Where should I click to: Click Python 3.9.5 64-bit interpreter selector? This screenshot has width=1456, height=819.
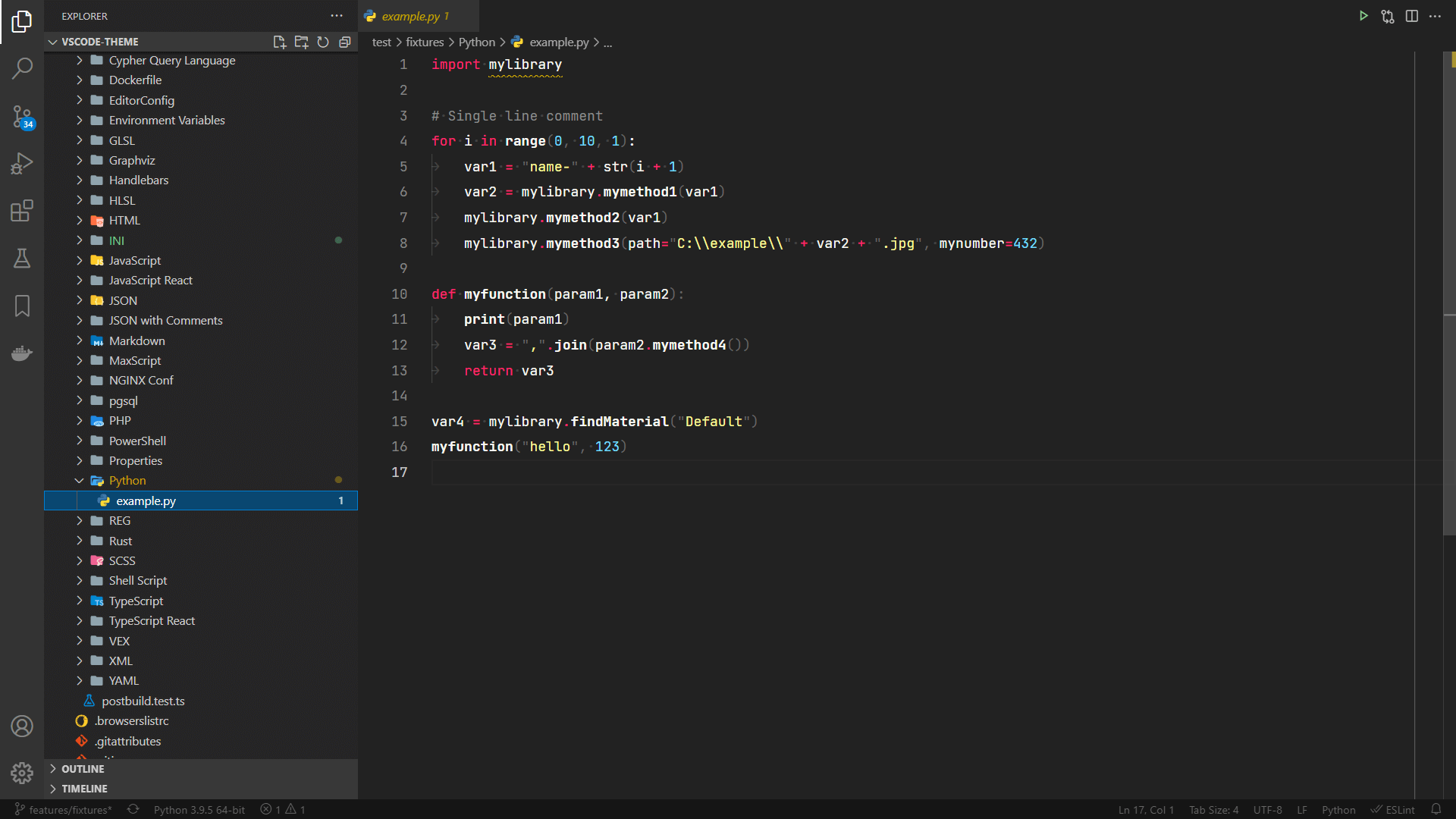coord(199,810)
